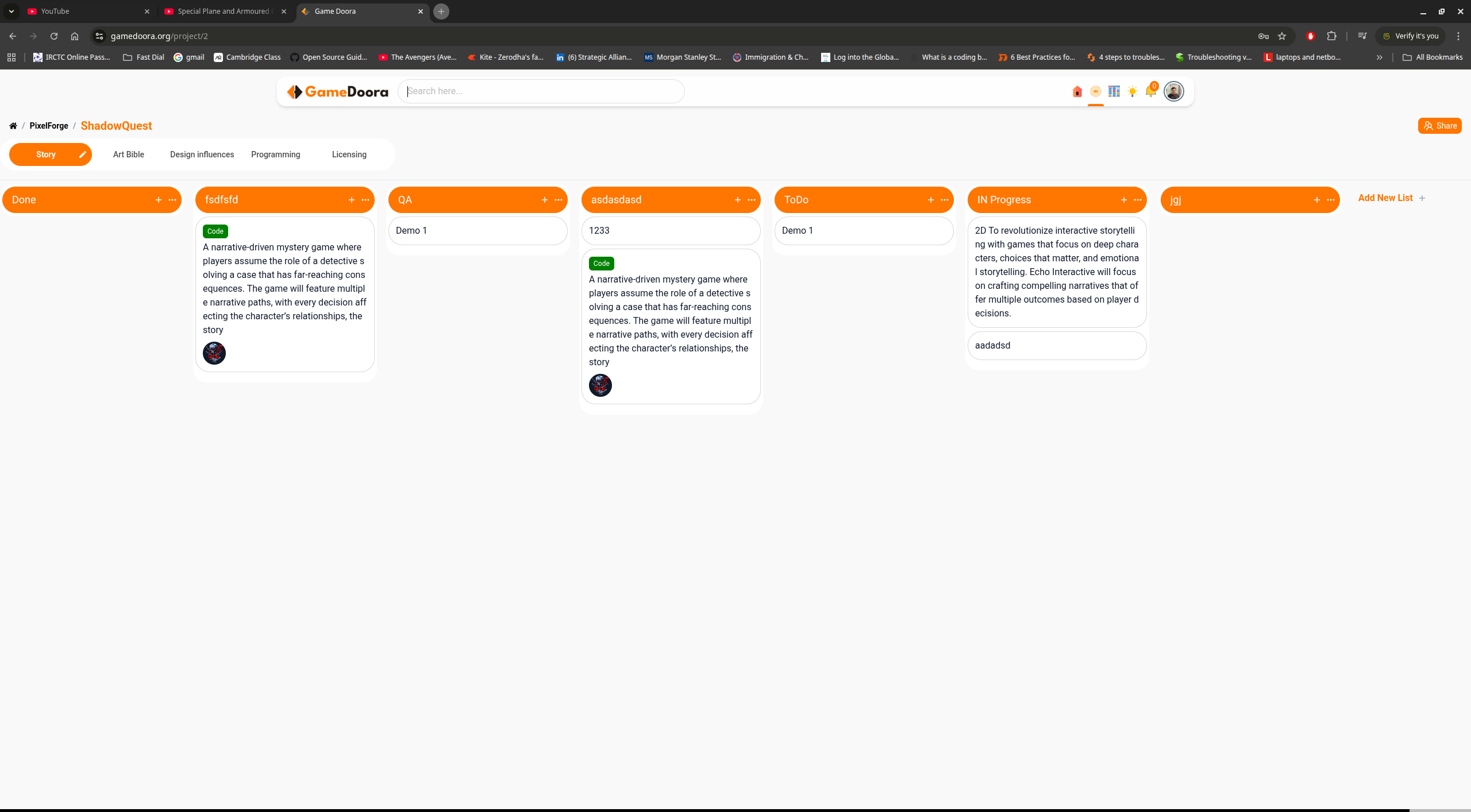Click member avatar on fsdfsfd card

point(214,353)
